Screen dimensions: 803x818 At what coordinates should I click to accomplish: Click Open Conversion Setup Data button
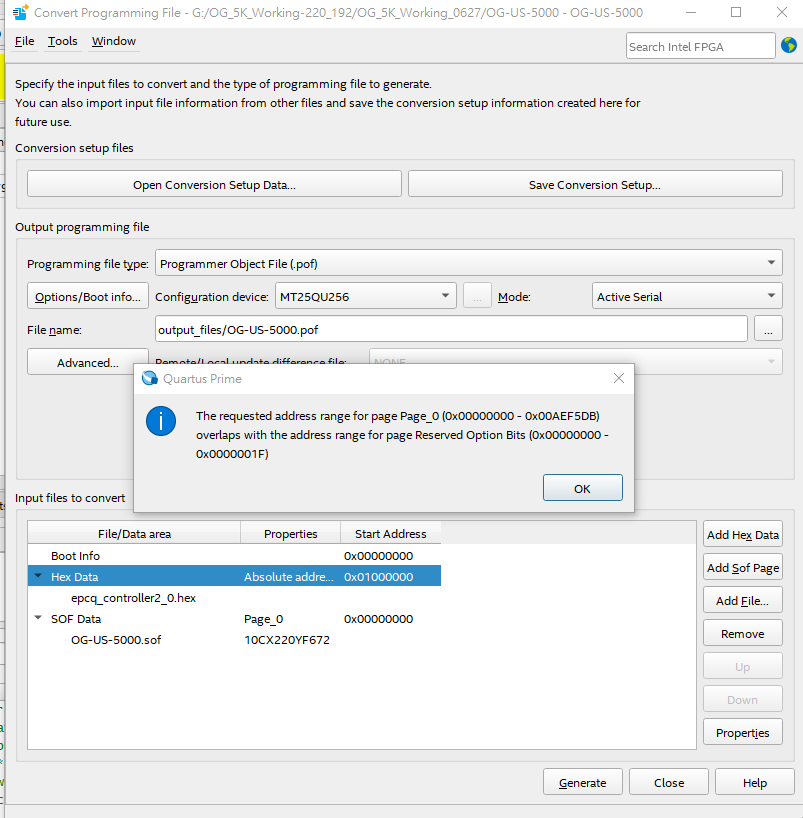(x=214, y=184)
